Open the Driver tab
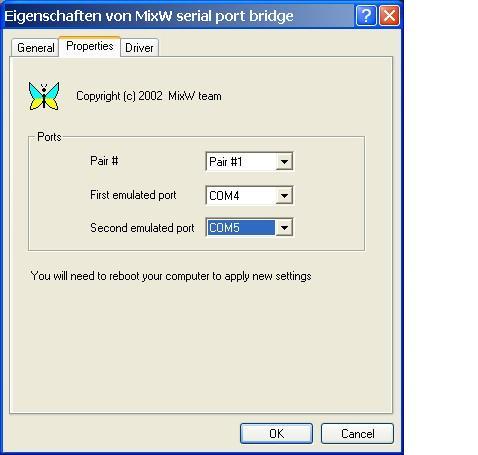The image size is (478, 455). (139, 48)
